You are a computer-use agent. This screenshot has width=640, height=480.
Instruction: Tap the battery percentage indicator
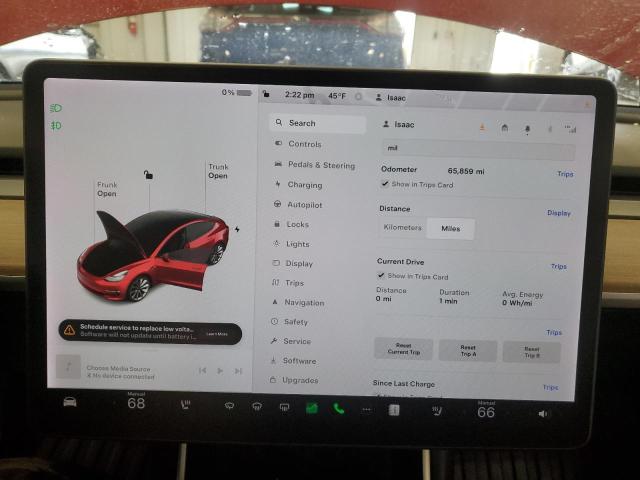[x=237, y=93]
